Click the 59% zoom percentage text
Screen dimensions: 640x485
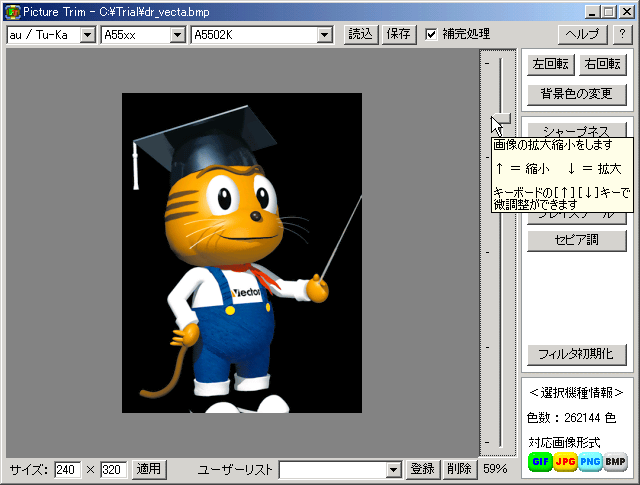(x=495, y=469)
